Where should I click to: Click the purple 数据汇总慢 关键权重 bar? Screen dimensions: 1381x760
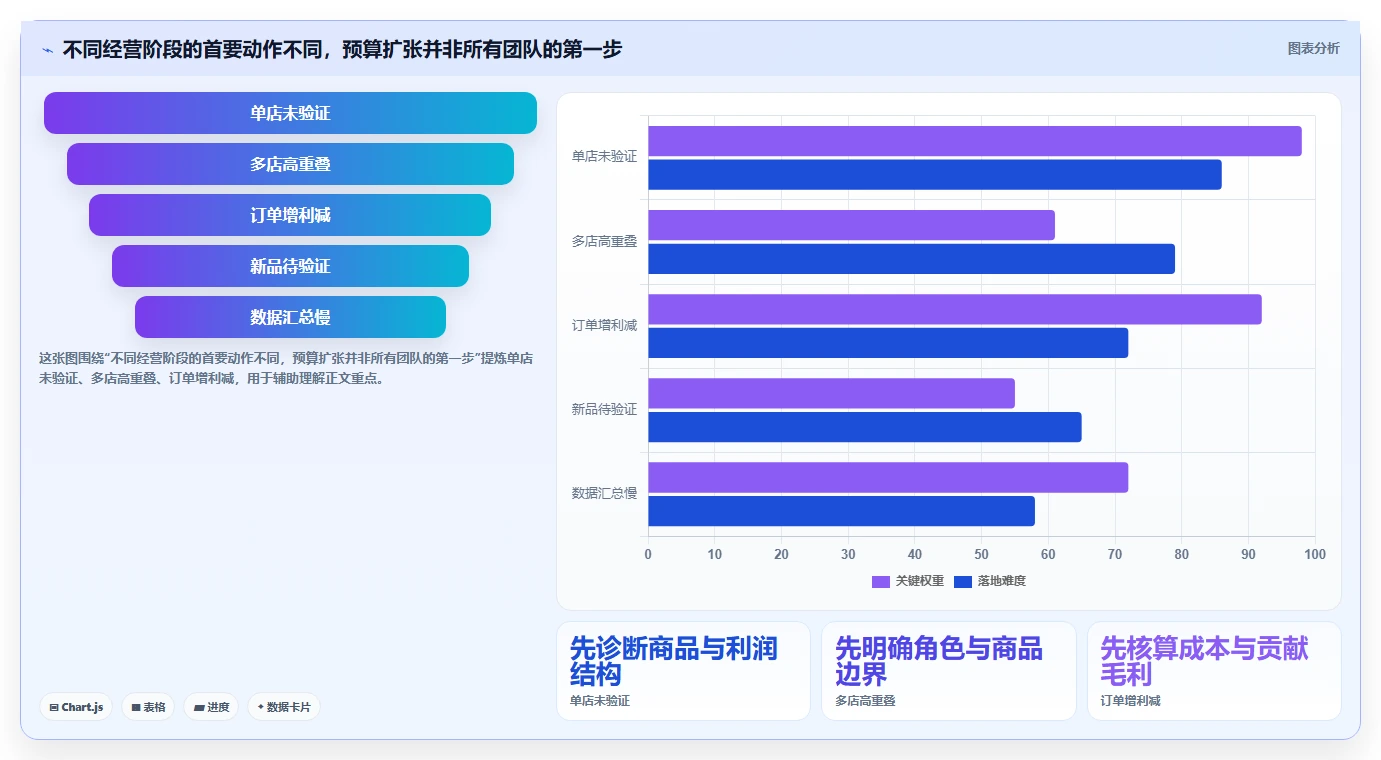(x=888, y=477)
